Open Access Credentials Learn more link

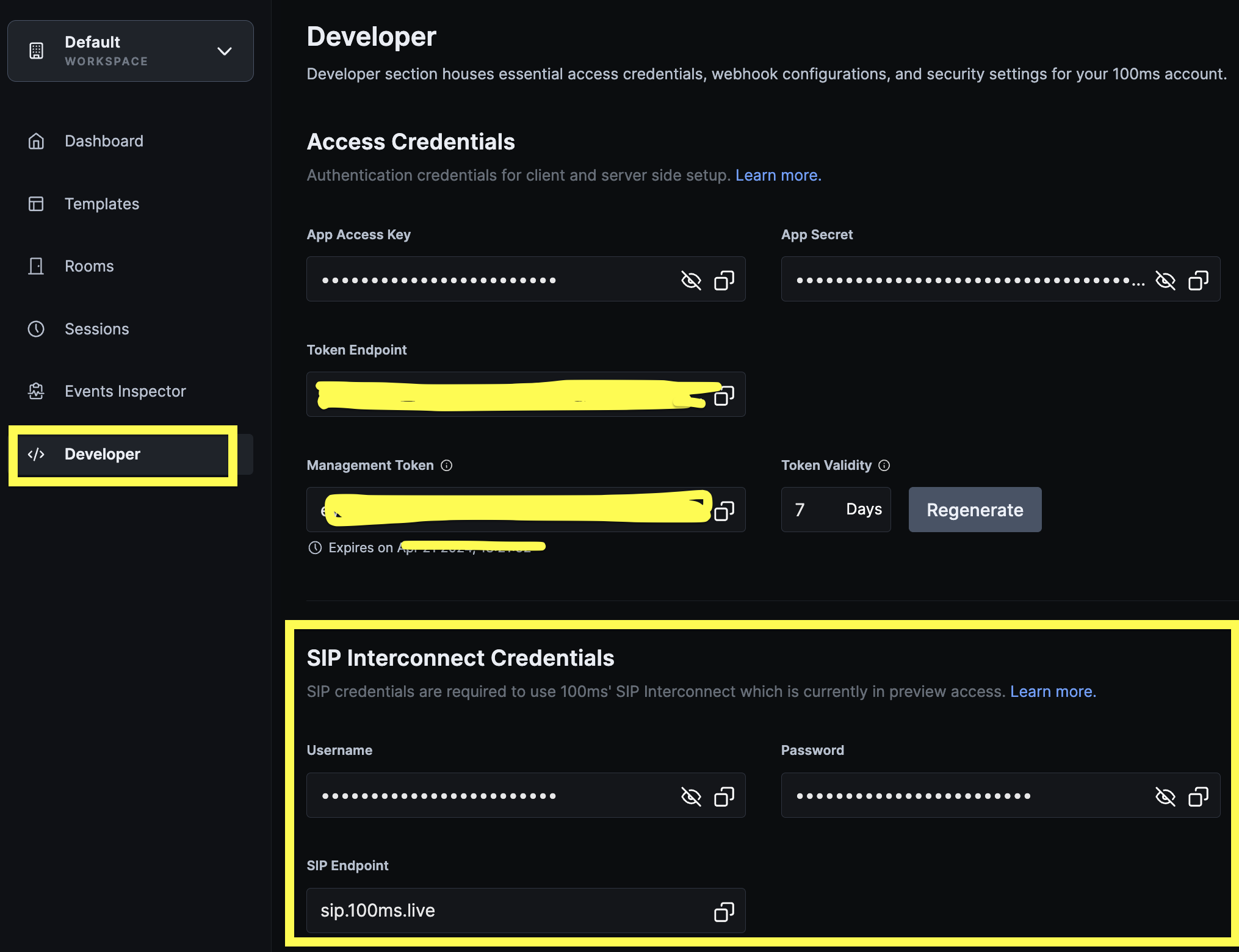(x=778, y=175)
